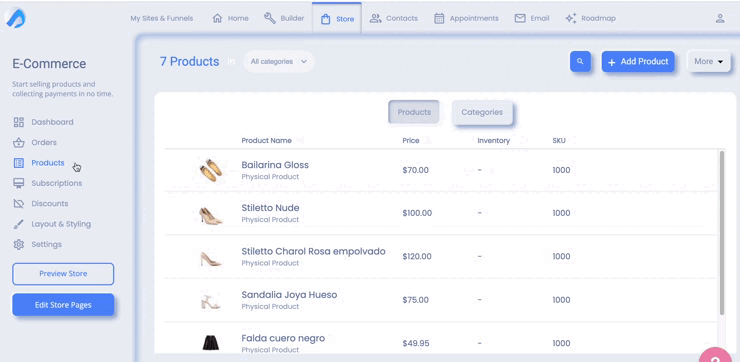
Task: Open Orders in the sidebar
Action: [44, 143]
